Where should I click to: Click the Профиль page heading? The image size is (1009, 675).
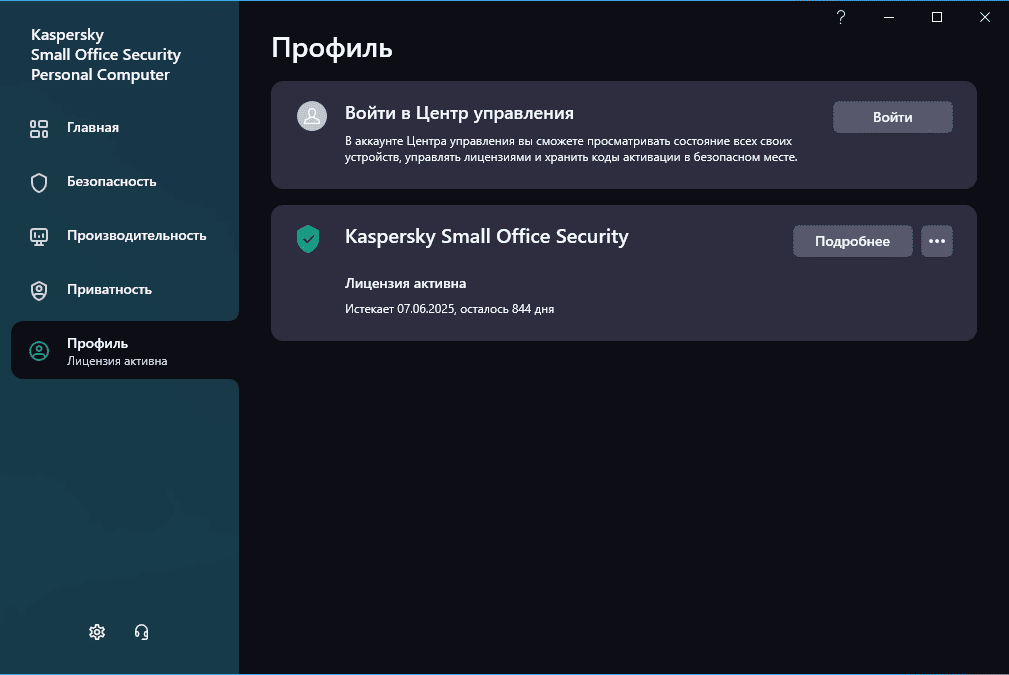pos(332,48)
